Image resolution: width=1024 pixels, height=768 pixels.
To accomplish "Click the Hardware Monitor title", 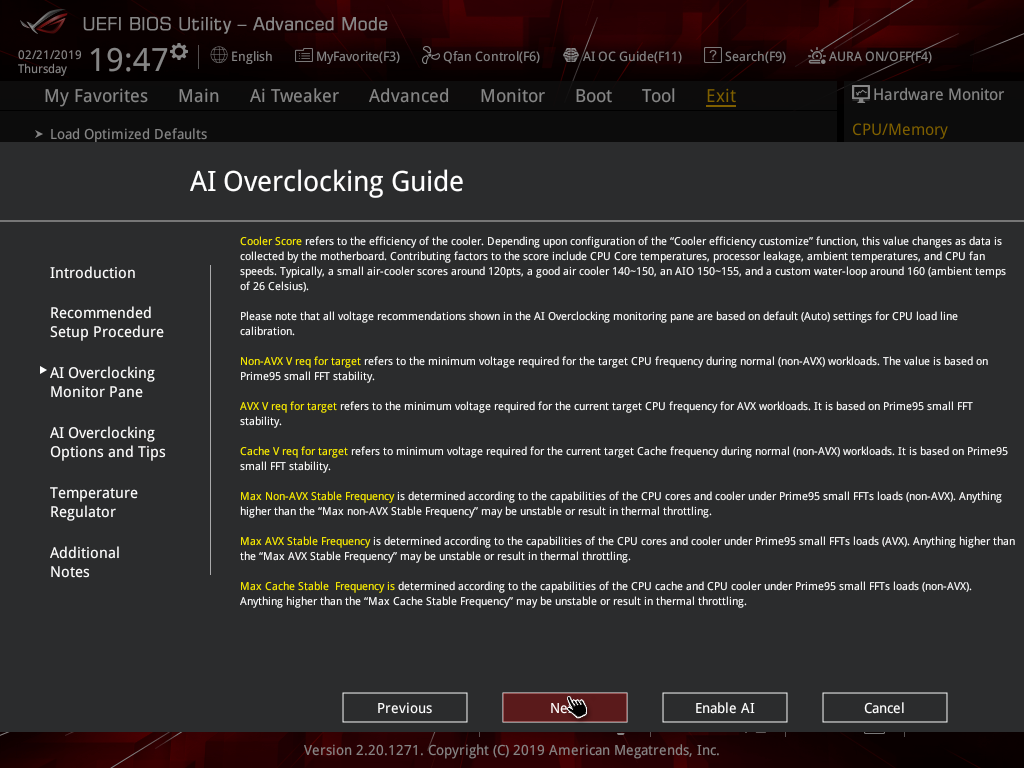I will tap(938, 95).
